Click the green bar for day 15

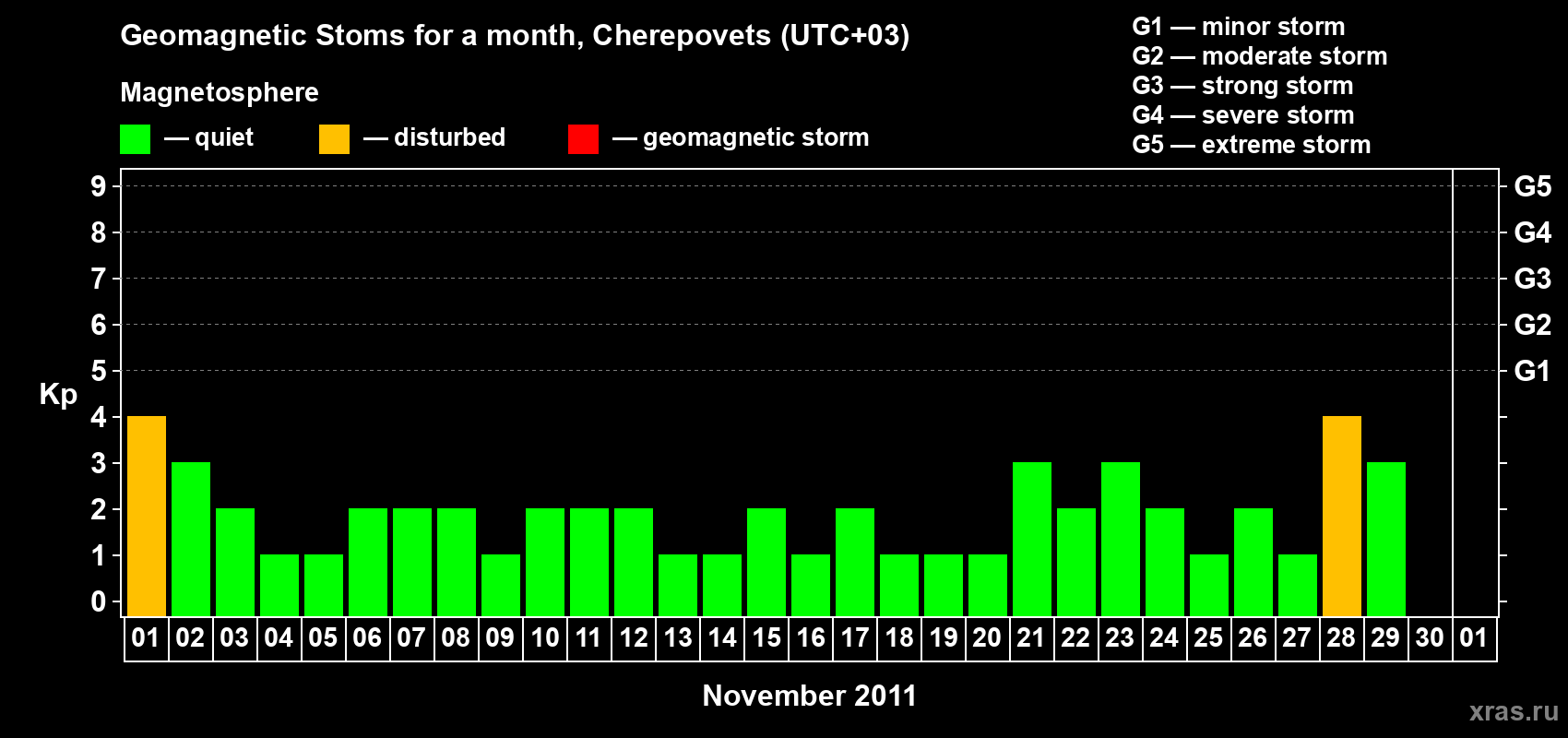click(766, 563)
